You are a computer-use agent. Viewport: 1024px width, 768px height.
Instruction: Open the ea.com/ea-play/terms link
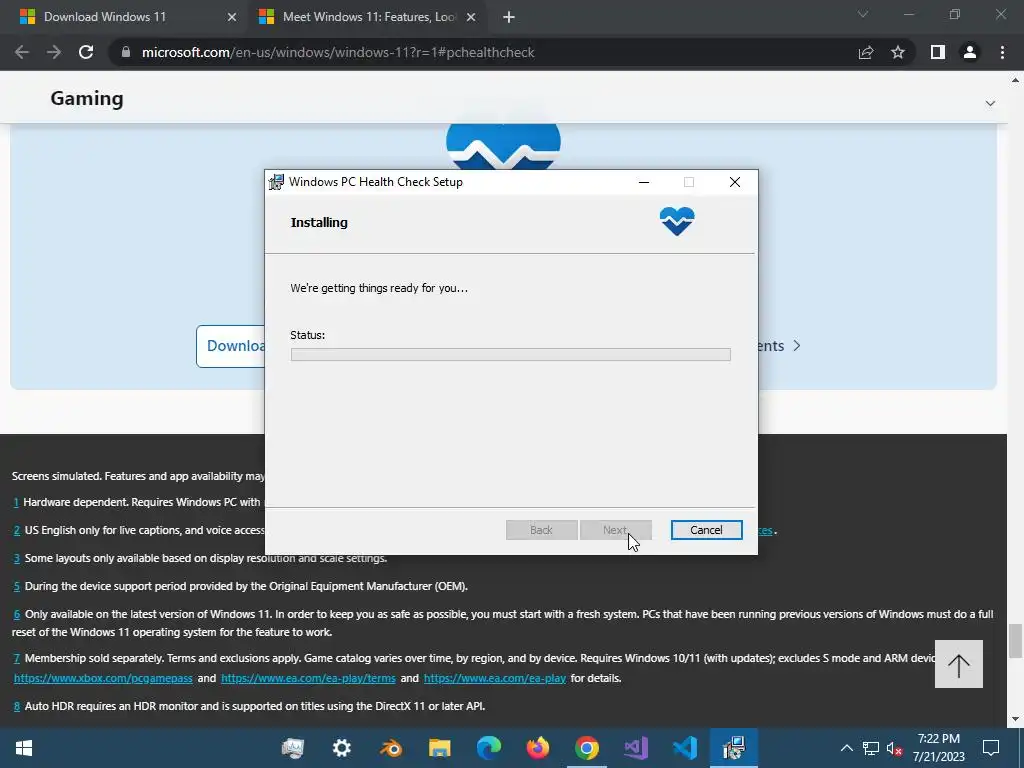click(308, 678)
